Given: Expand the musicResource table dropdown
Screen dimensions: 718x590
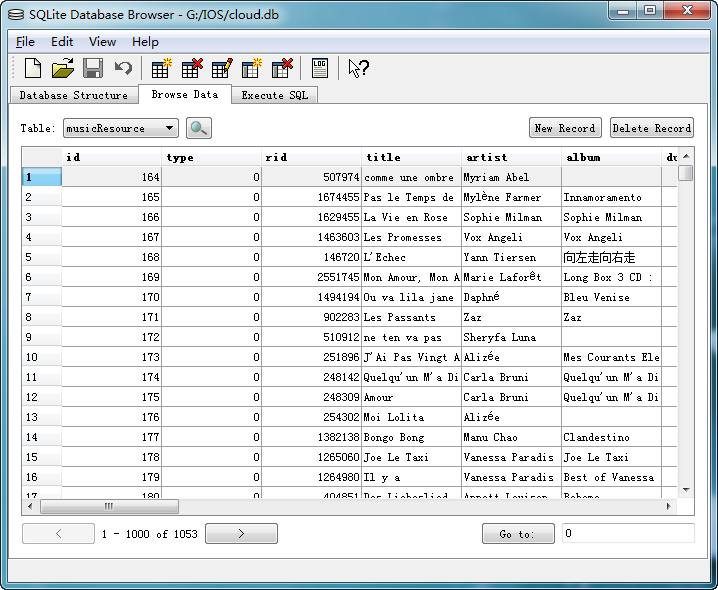Looking at the screenshot, I should pyautogui.click(x=170, y=128).
